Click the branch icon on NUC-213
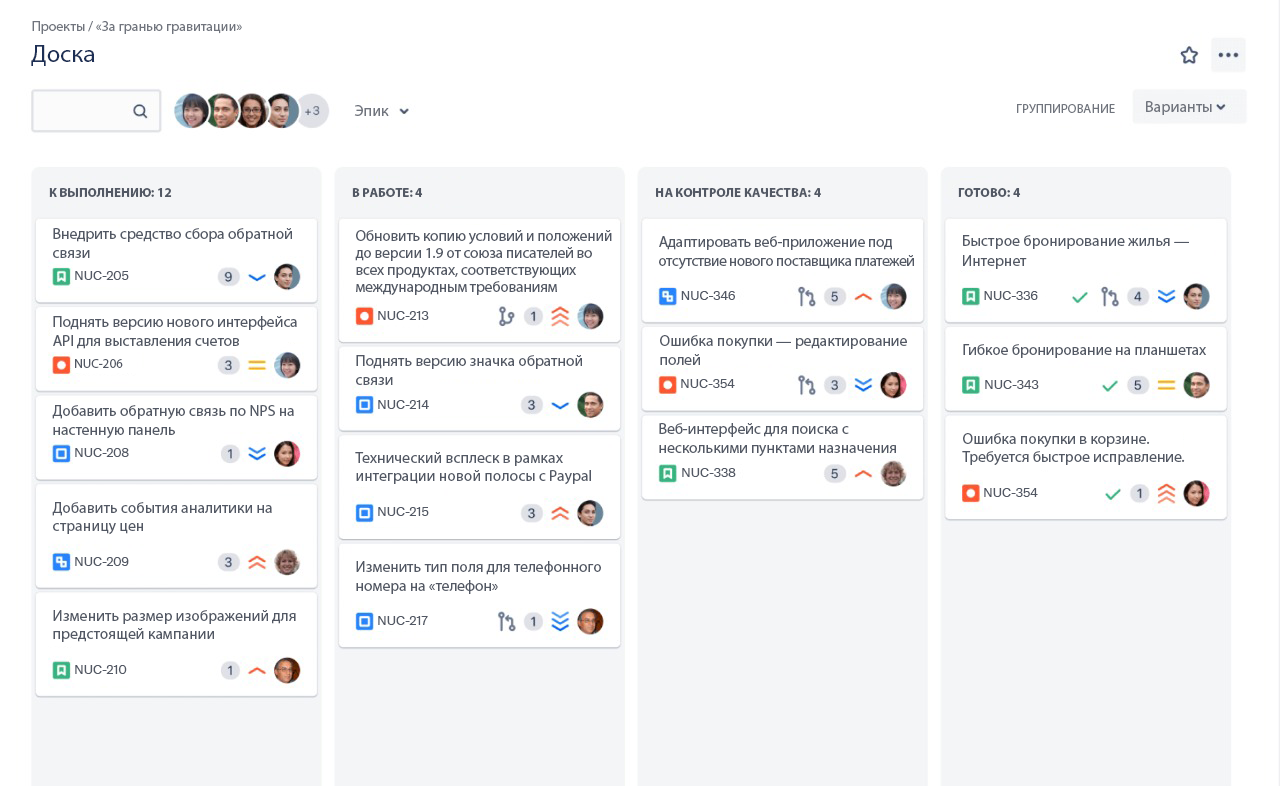1280x786 pixels. click(507, 317)
